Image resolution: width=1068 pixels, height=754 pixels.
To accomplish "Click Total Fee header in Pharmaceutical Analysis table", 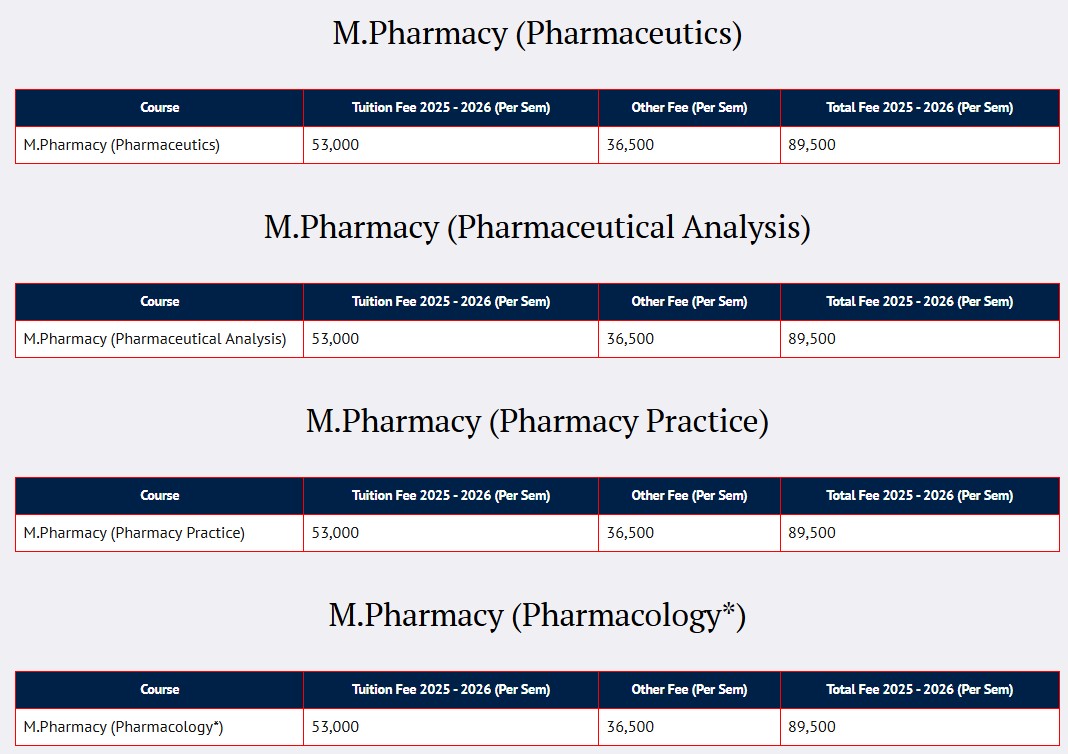I will pos(919,302).
